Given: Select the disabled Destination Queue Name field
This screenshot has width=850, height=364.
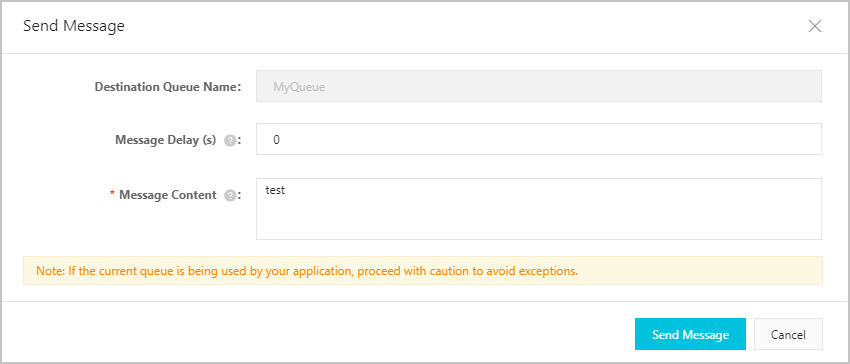Looking at the screenshot, I should point(539,86).
